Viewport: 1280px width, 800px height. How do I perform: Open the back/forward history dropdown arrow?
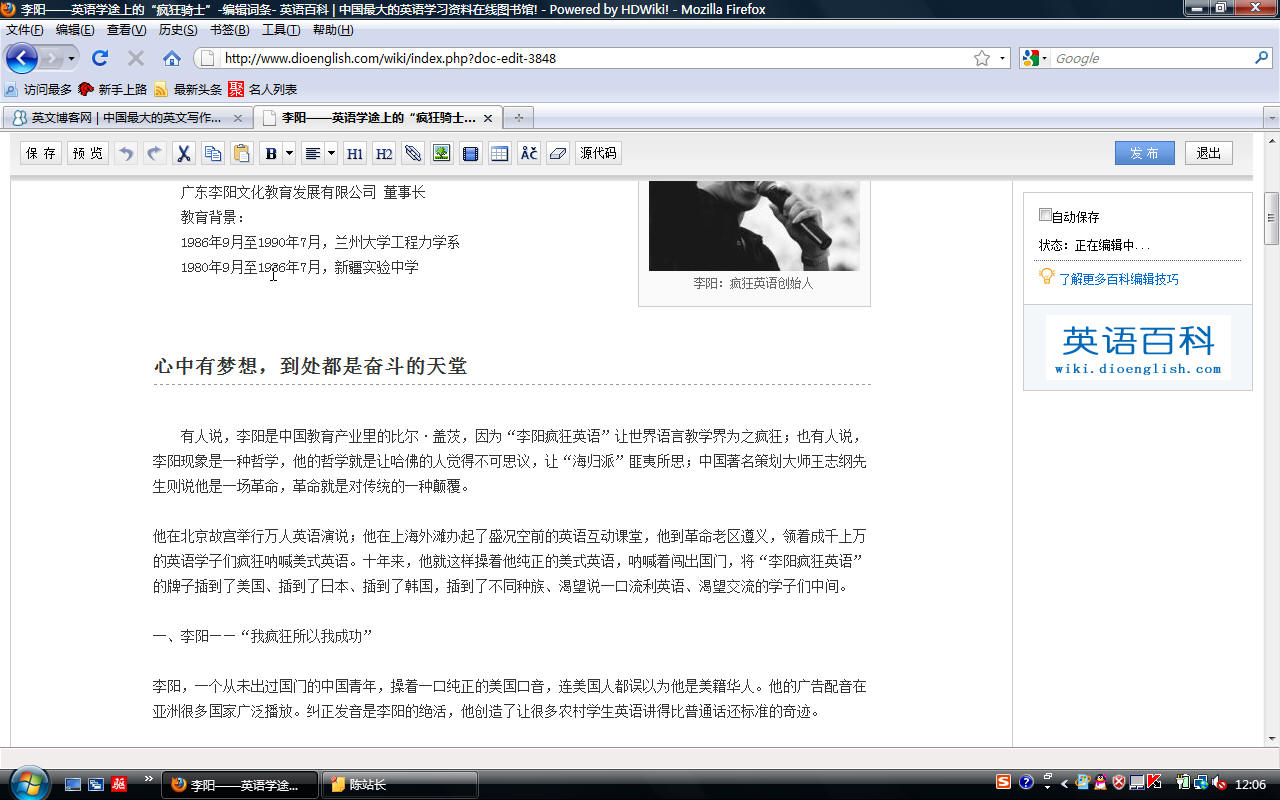point(71,58)
